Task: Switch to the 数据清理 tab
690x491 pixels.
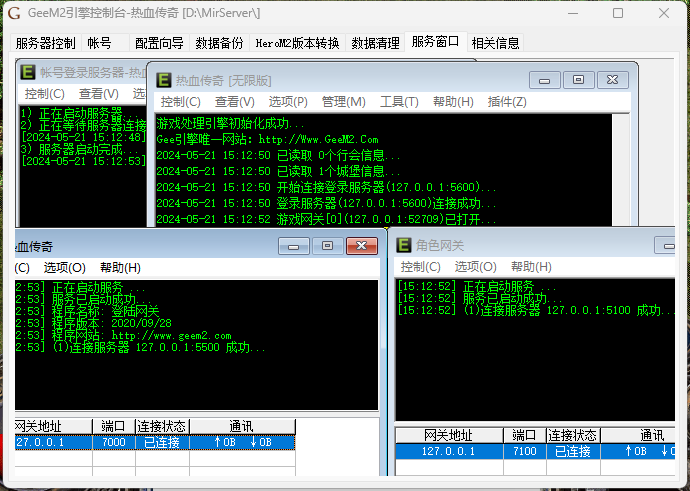Action: click(375, 43)
